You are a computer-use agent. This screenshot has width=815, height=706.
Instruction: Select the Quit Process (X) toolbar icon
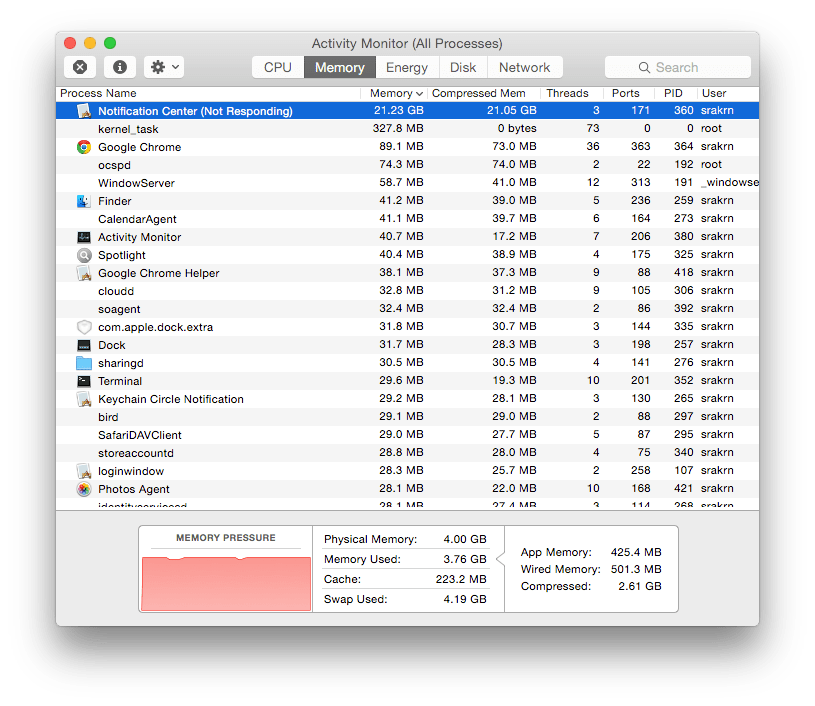click(x=79, y=66)
